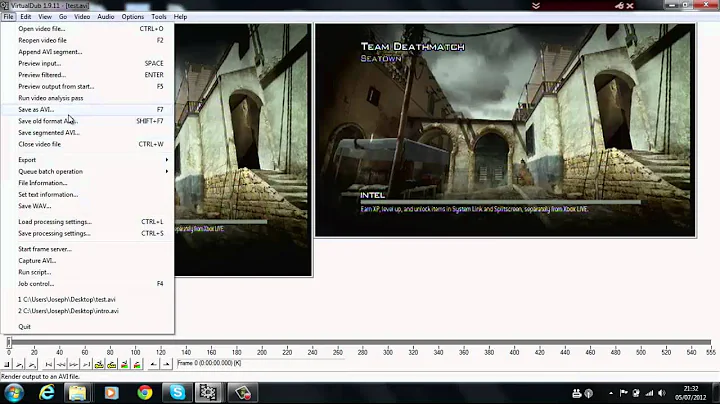This screenshot has width=720, height=404.
Task: Select Run video analysis pass
Action: [87, 98]
